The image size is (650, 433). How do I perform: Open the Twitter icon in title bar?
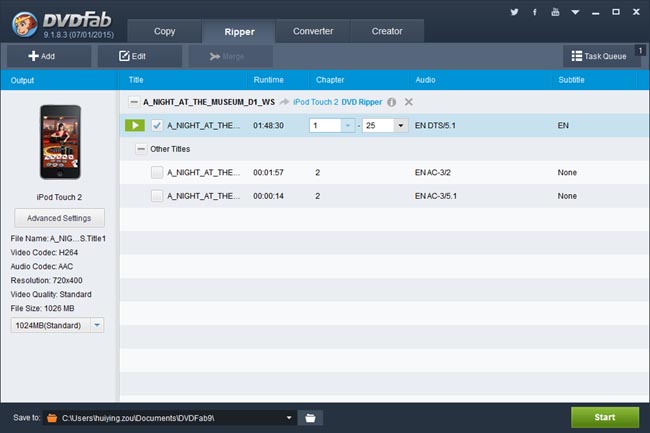pos(514,12)
